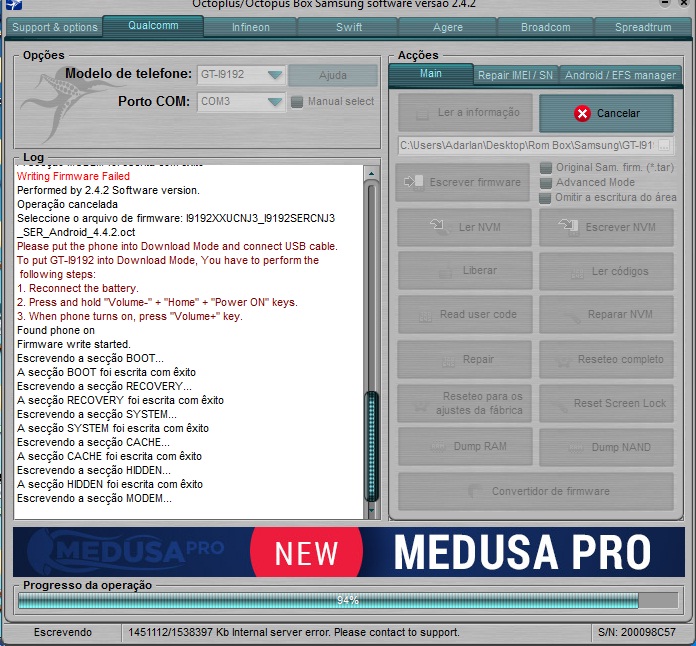The image size is (696, 646).
Task: Click the 'Escrevendo a secção MODEM...' log line
Action: pos(94,498)
